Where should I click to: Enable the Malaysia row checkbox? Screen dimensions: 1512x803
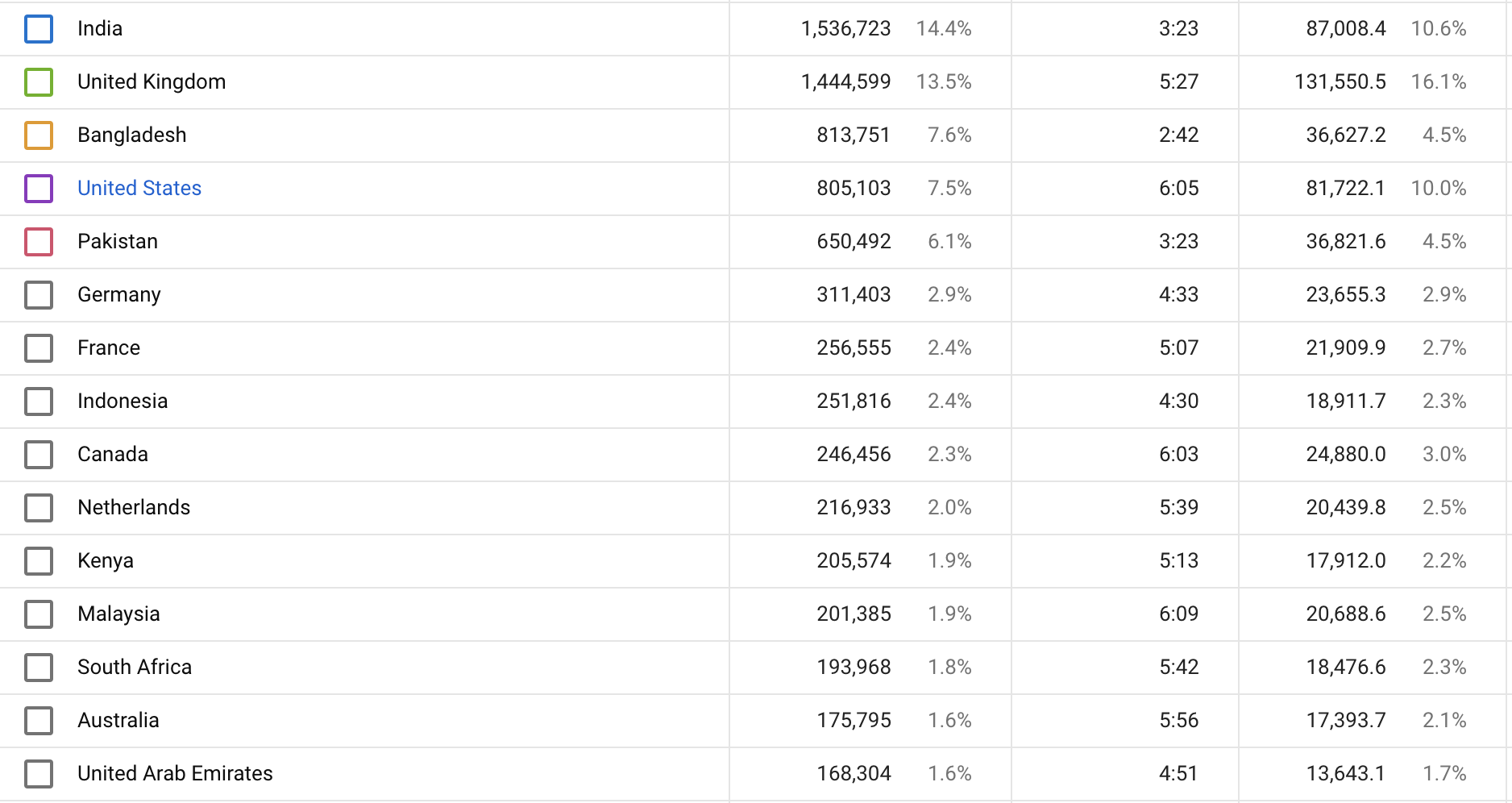coord(39,614)
